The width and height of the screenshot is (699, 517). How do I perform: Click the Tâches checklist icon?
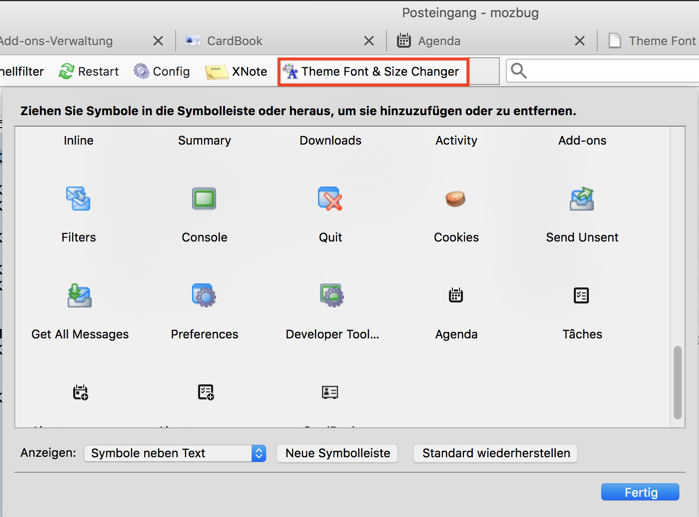pos(582,296)
